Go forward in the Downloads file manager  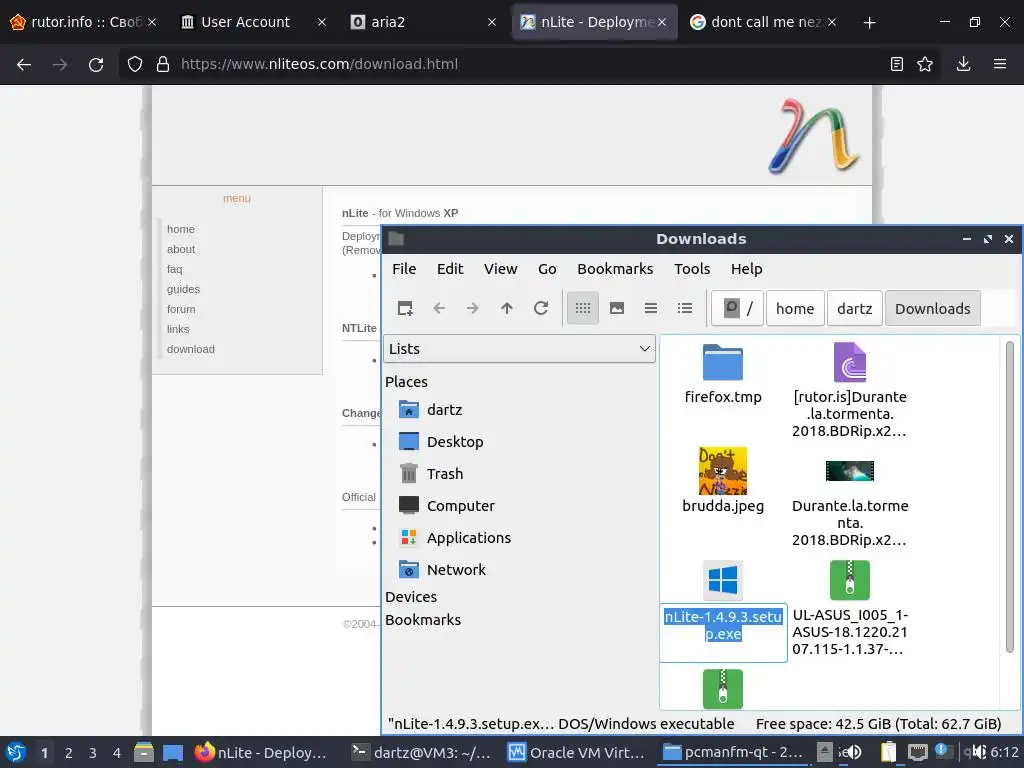(x=473, y=308)
